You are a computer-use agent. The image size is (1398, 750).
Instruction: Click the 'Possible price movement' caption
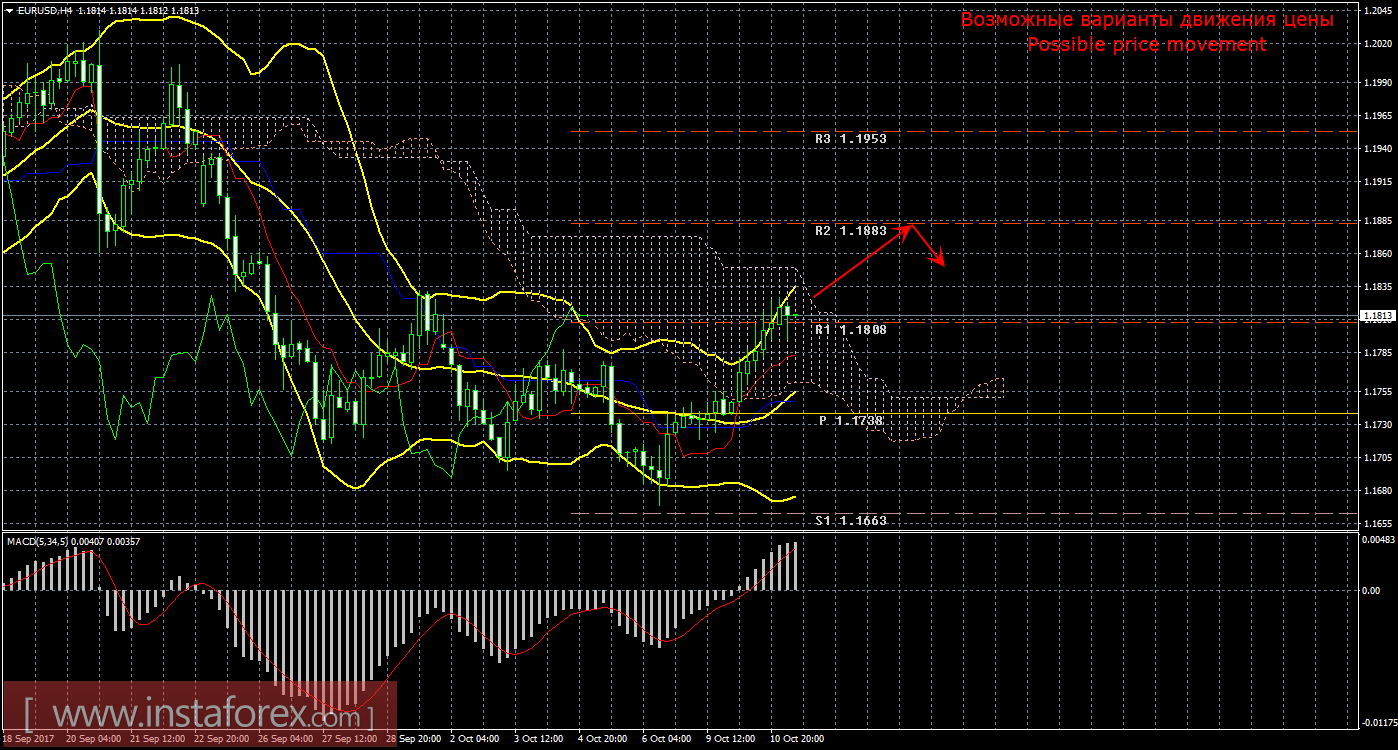point(1147,45)
